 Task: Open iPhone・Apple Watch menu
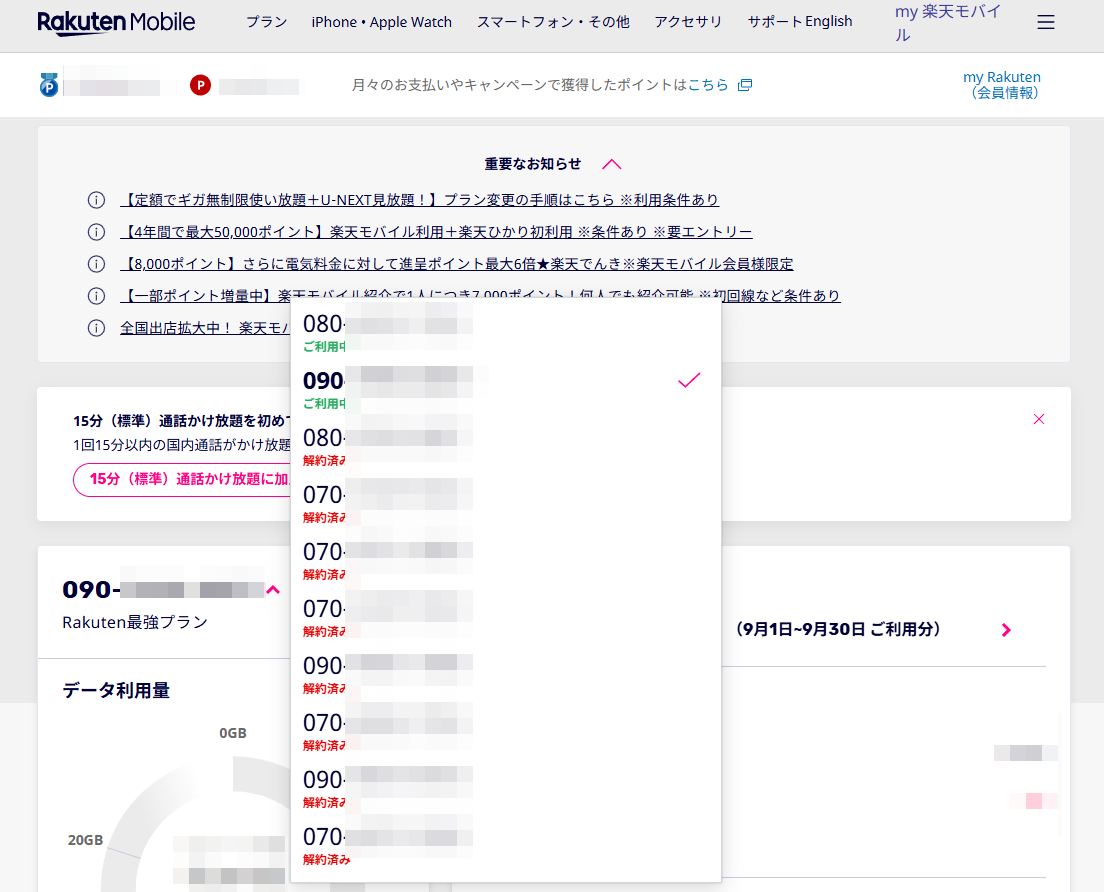tap(382, 22)
